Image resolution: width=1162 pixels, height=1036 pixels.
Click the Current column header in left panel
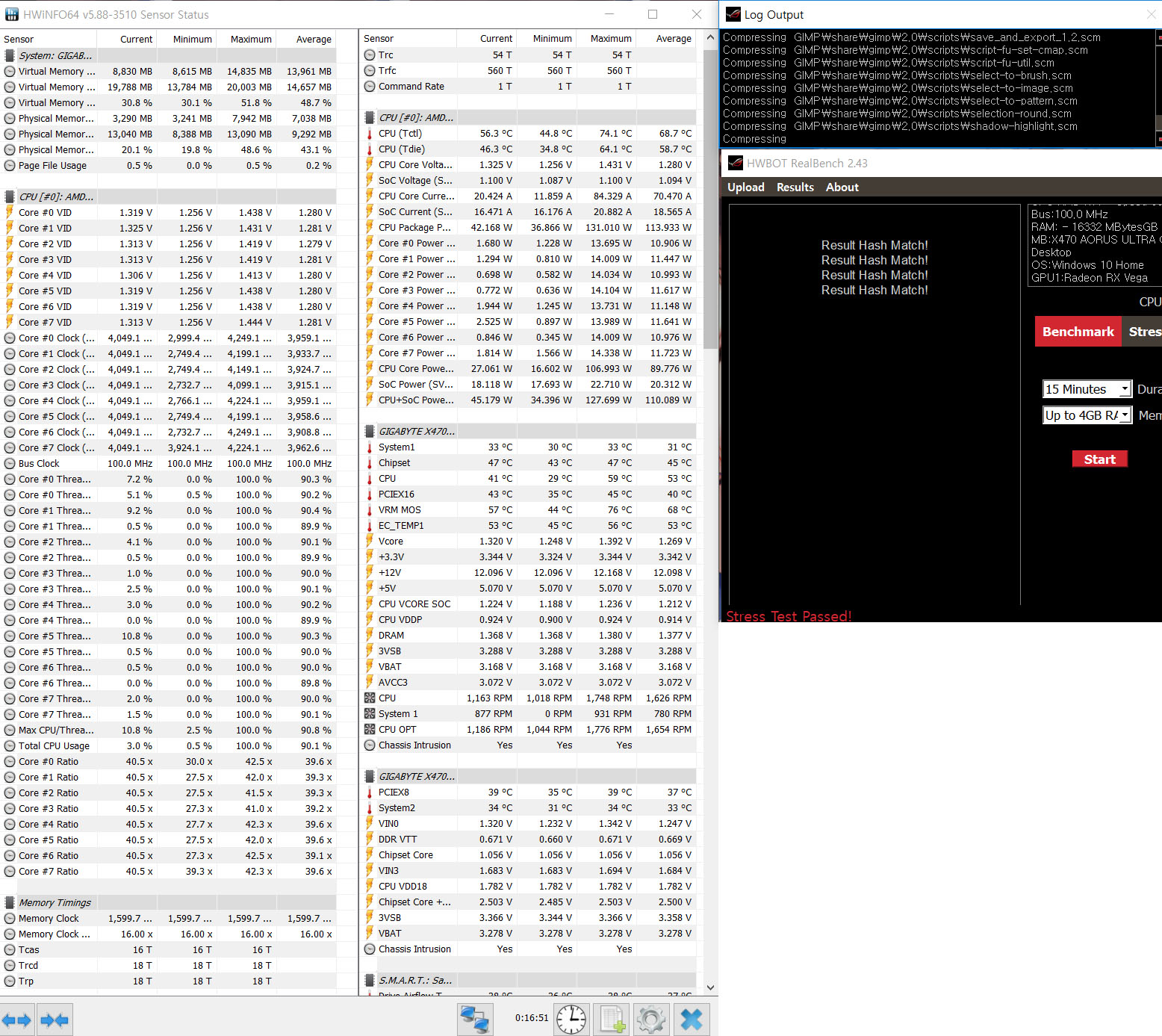pyautogui.click(x=128, y=39)
